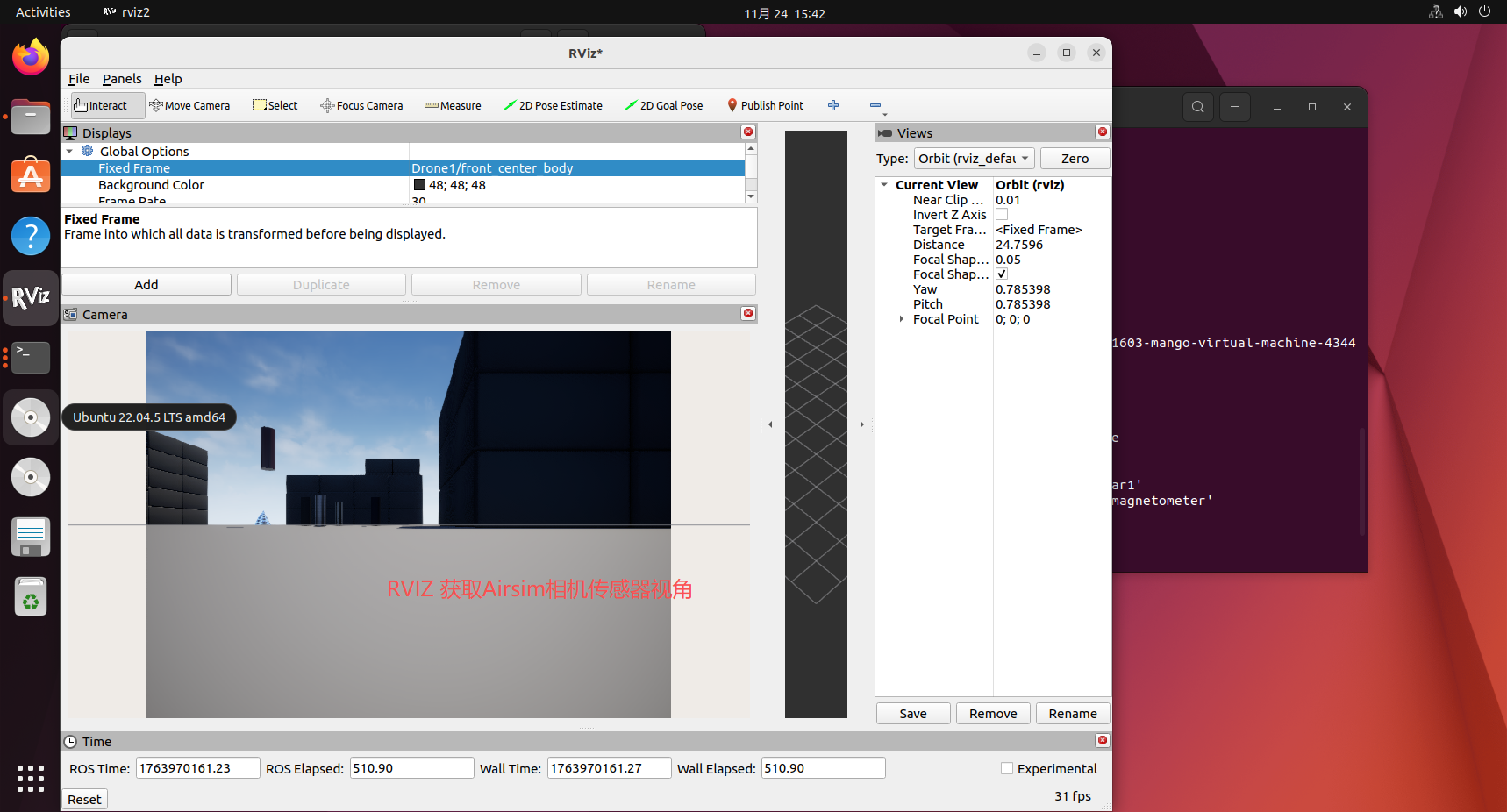Open Terminal from the dock
The width and height of the screenshot is (1507, 812).
point(31,358)
